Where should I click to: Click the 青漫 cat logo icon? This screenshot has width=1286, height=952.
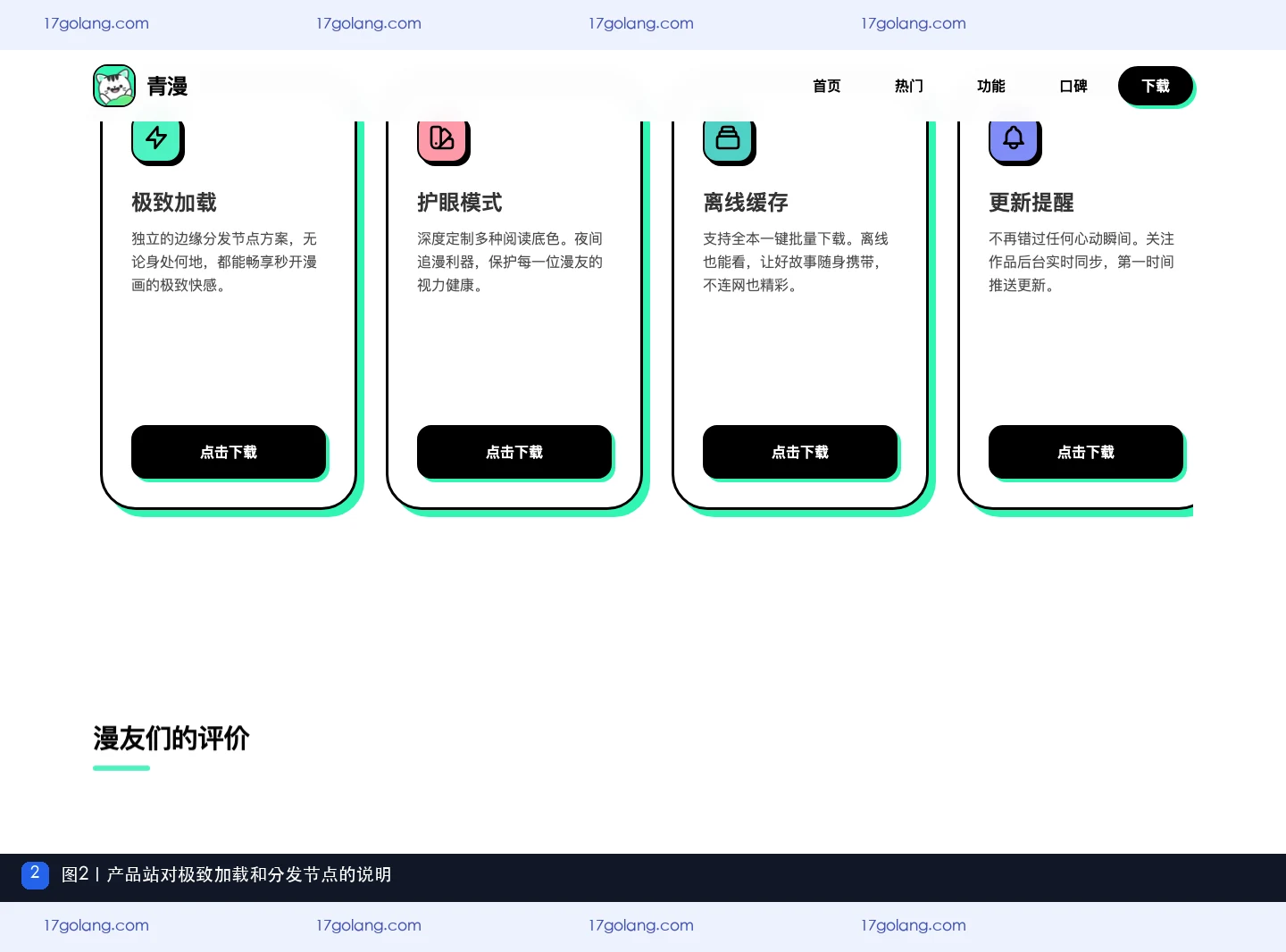coord(114,86)
